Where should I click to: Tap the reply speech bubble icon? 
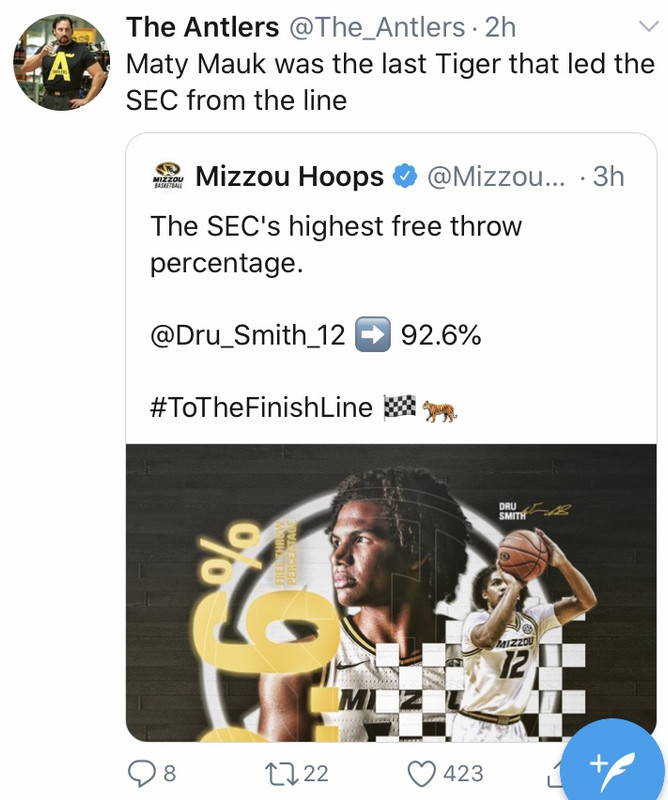point(141,773)
